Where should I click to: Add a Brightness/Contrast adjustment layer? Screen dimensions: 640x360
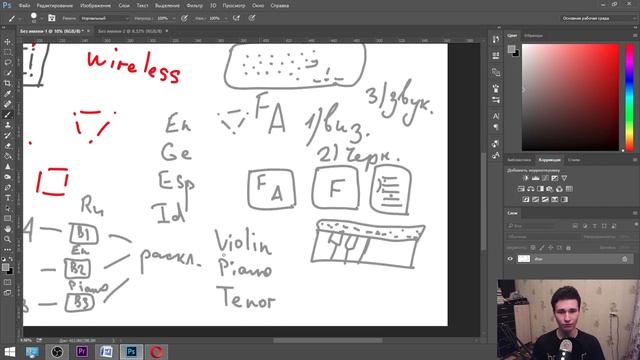pyautogui.click(x=525, y=178)
